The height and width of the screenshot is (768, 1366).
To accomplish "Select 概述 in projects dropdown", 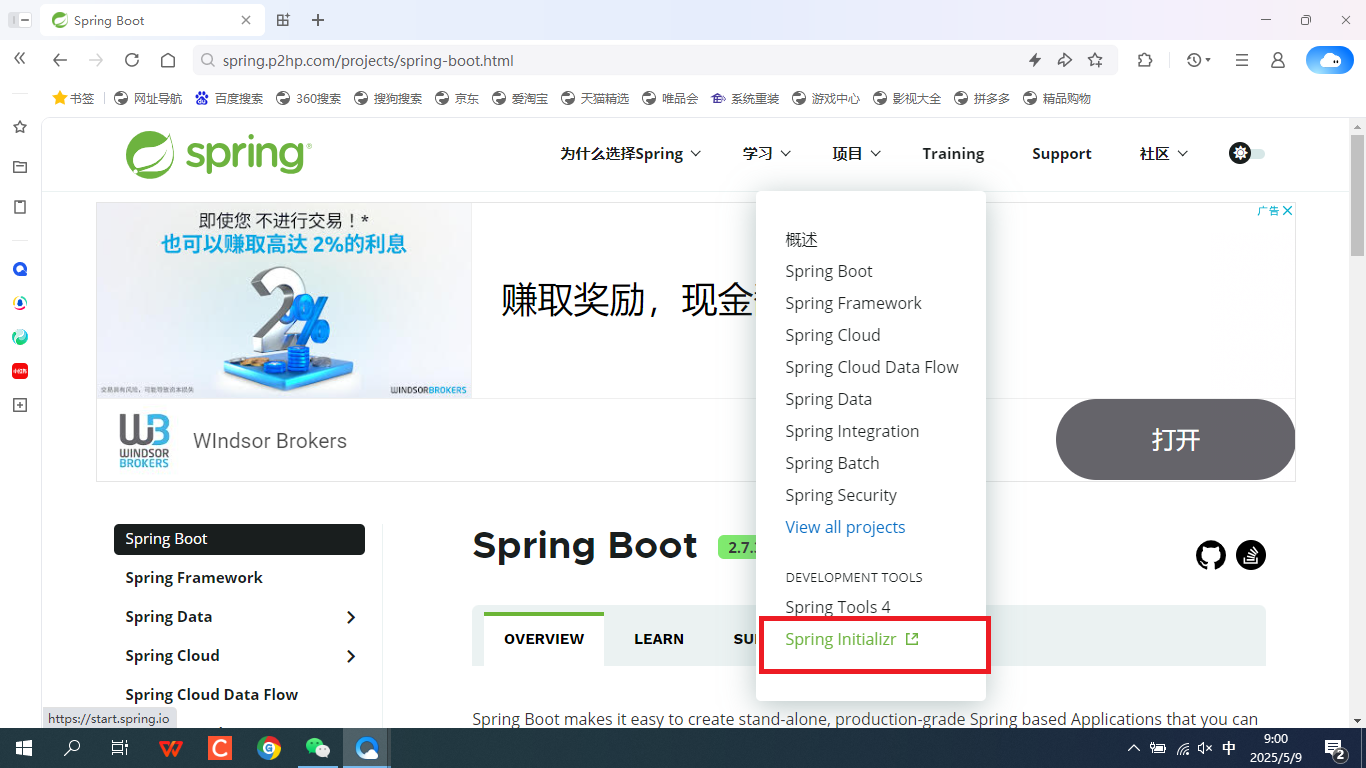I will (x=802, y=239).
